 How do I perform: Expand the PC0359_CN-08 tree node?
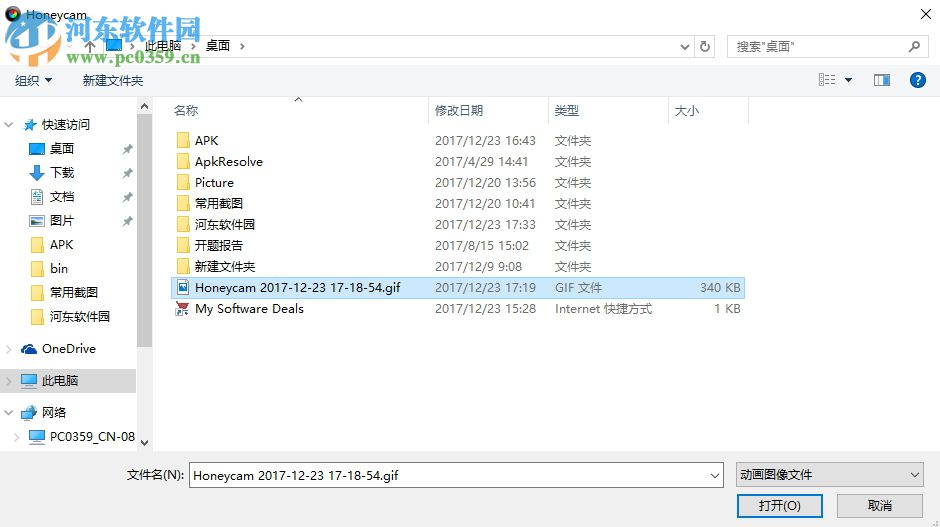(x=16, y=437)
